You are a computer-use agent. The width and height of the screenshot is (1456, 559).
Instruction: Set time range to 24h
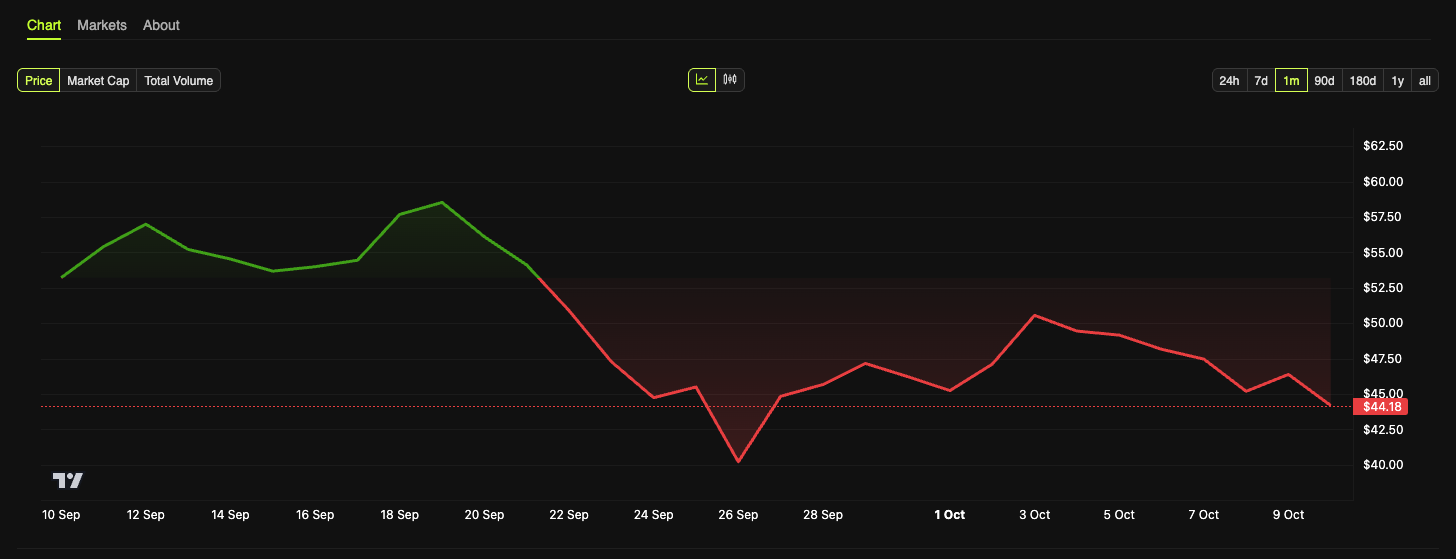1229,81
